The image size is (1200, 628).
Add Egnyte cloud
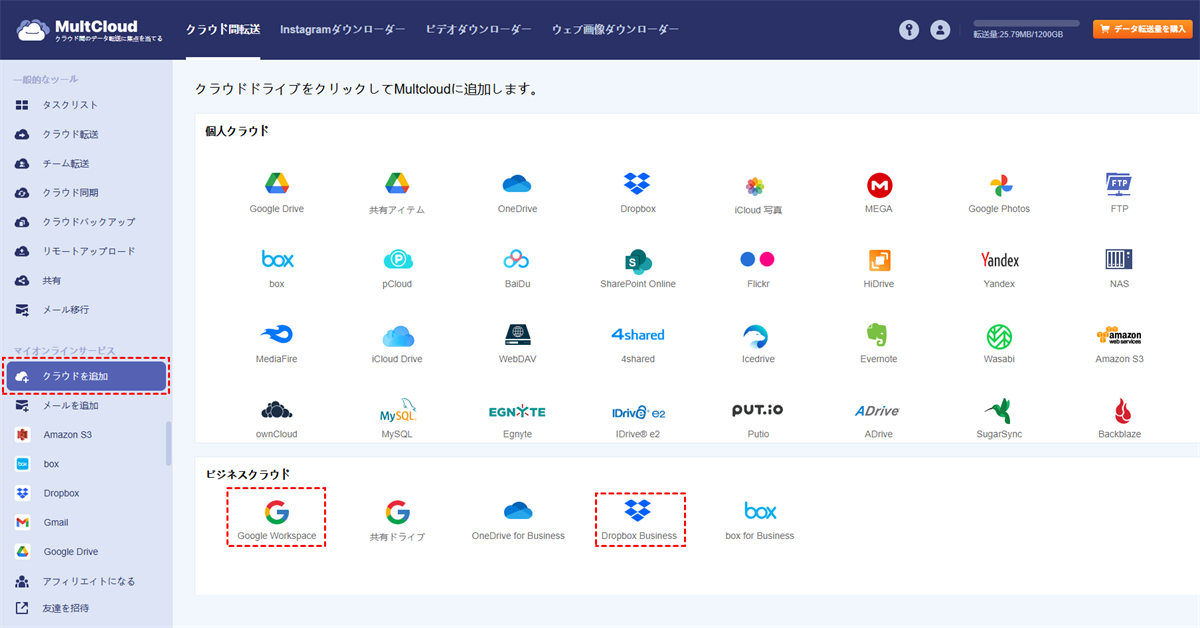click(517, 411)
